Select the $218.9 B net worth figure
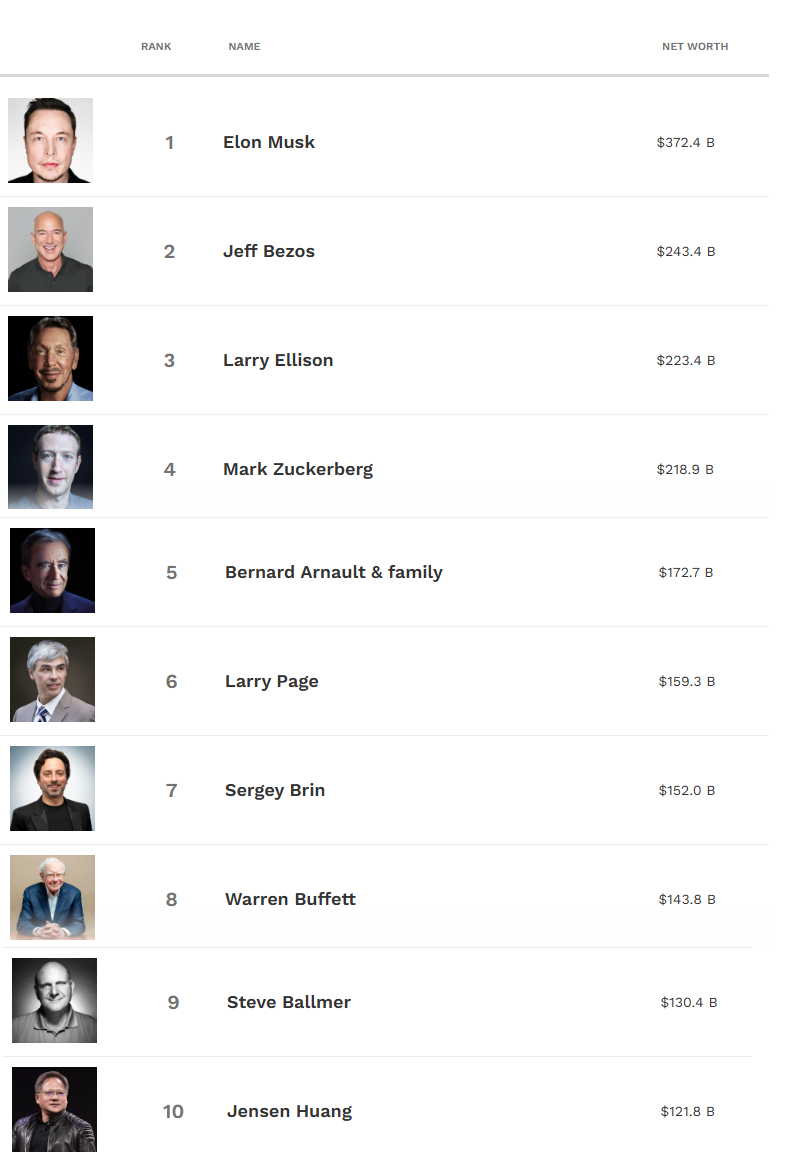The width and height of the screenshot is (789, 1157). tap(686, 469)
